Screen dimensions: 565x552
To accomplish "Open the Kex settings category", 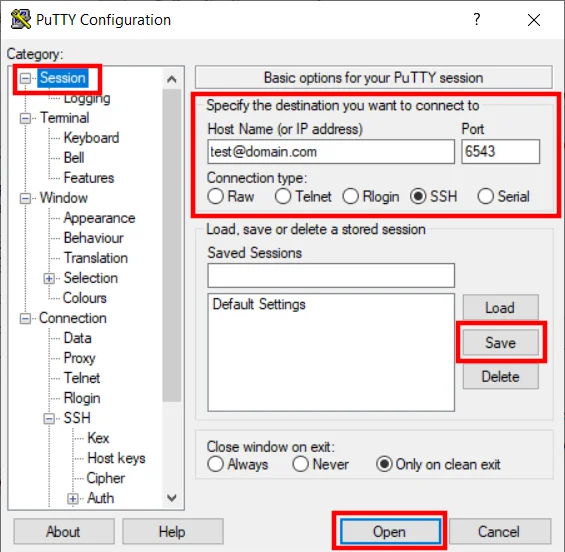I will pos(98,438).
